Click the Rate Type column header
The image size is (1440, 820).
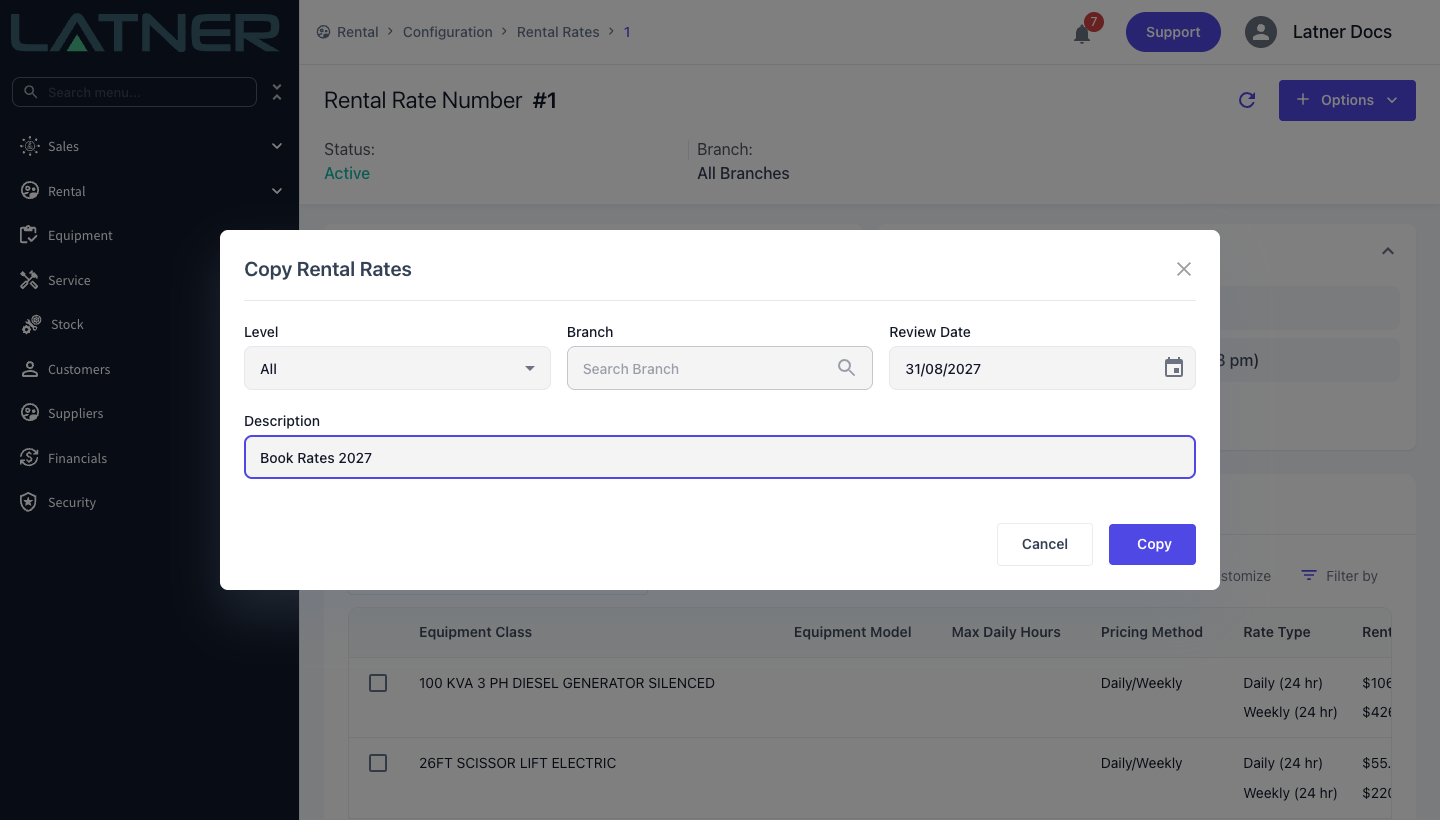1276,632
